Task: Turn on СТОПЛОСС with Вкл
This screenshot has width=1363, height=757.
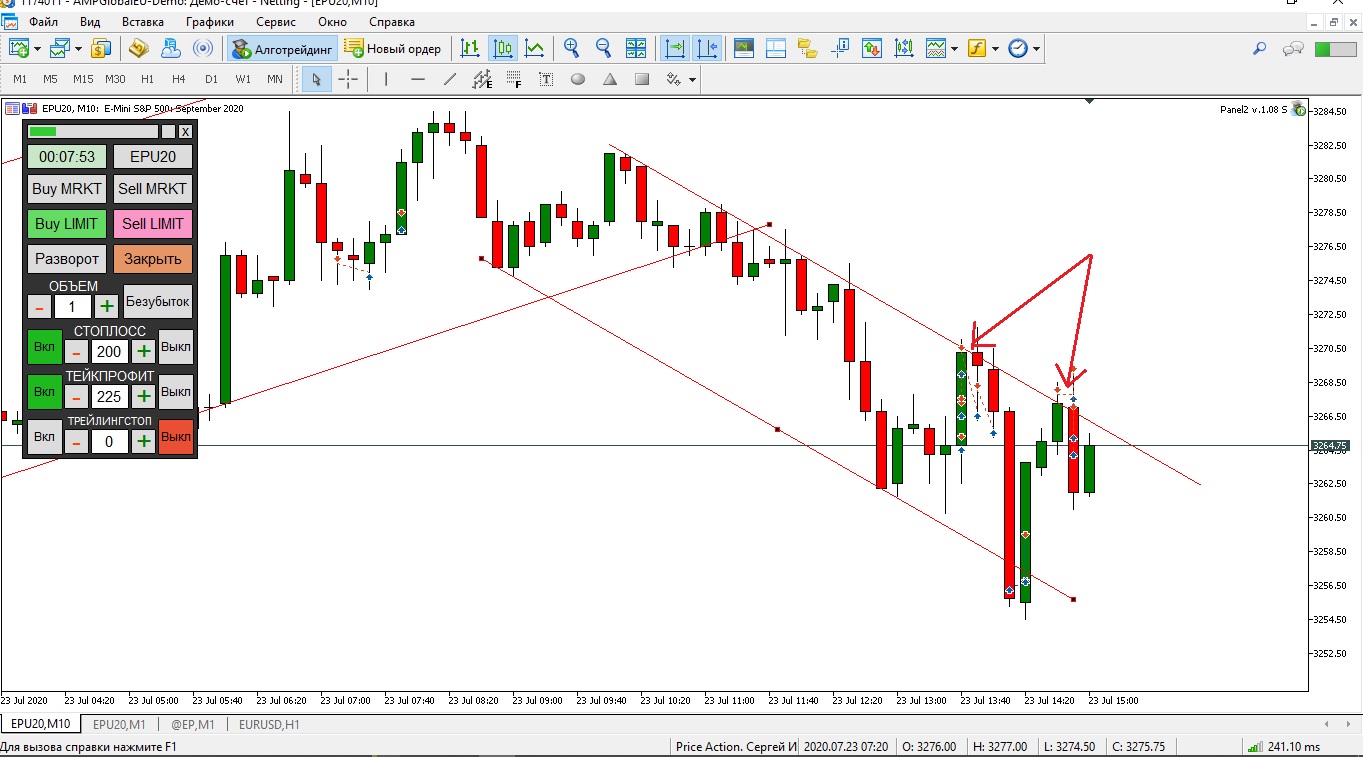Action: (x=44, y=347)
